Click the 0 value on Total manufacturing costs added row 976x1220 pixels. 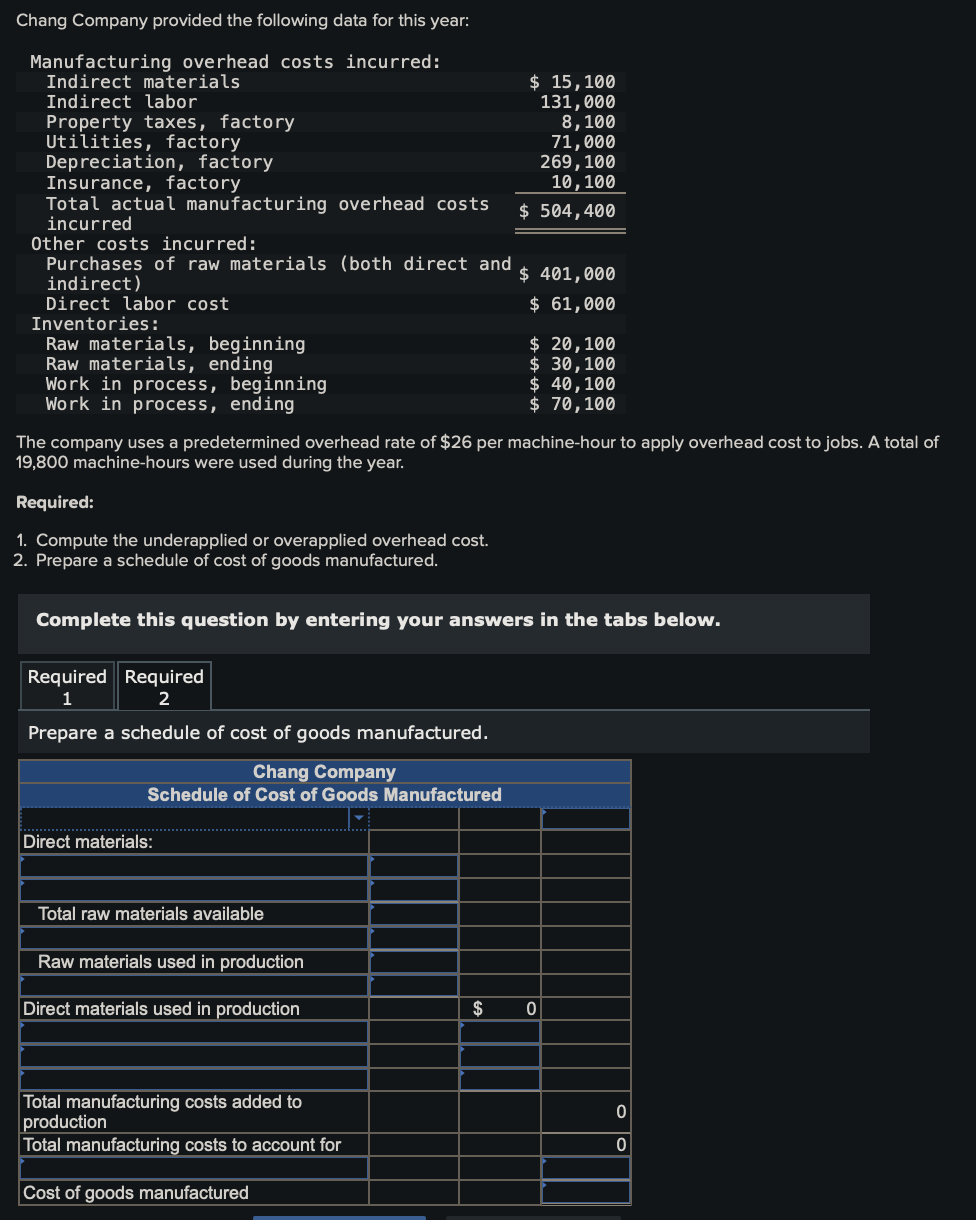(x=585, y=1111)
